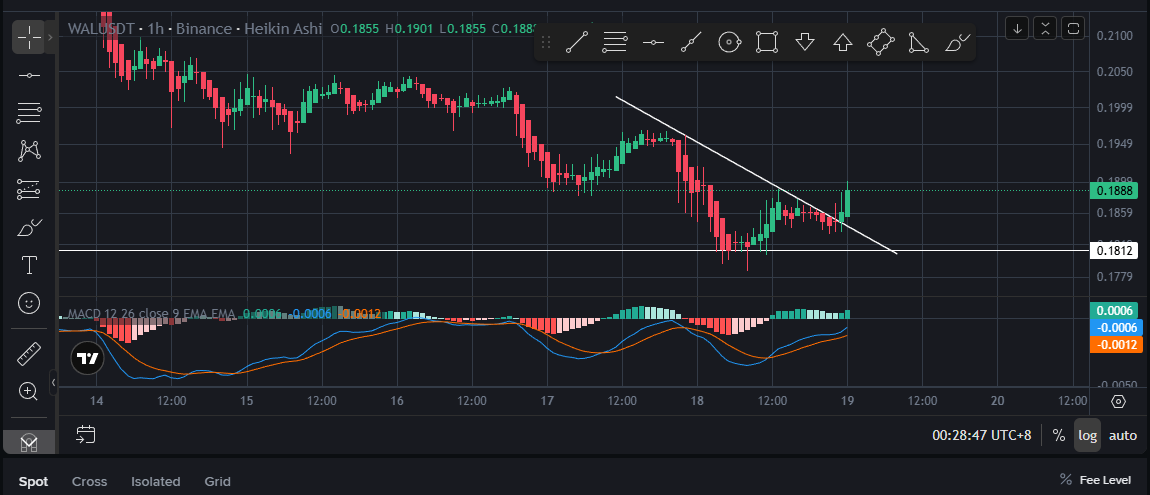This screenshot has width=1150, height=495.
Task: Select the ruler measure tool
Action: pyautogui.click(x=29, y=353)
